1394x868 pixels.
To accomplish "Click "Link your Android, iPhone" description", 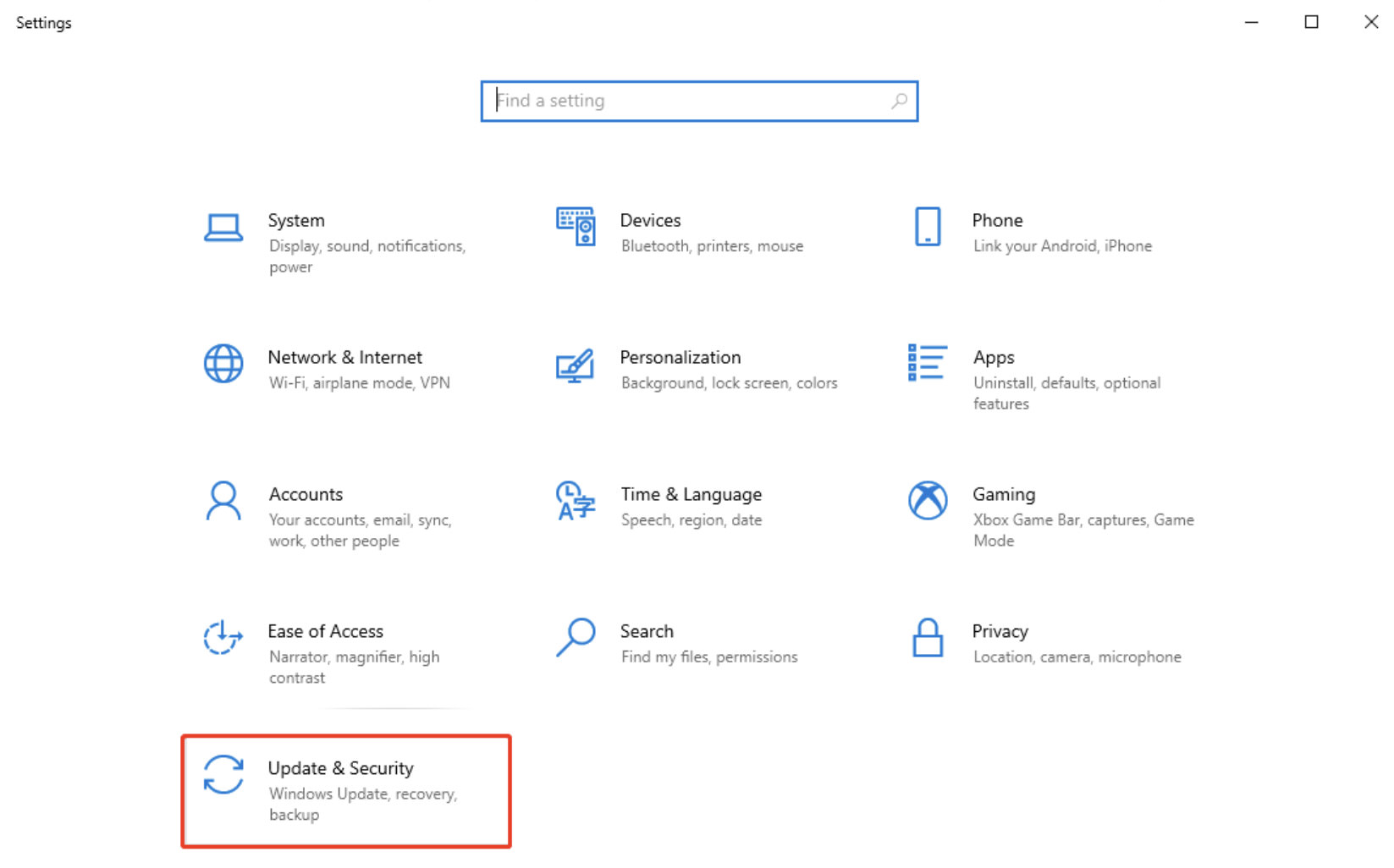I will 1062,246.
